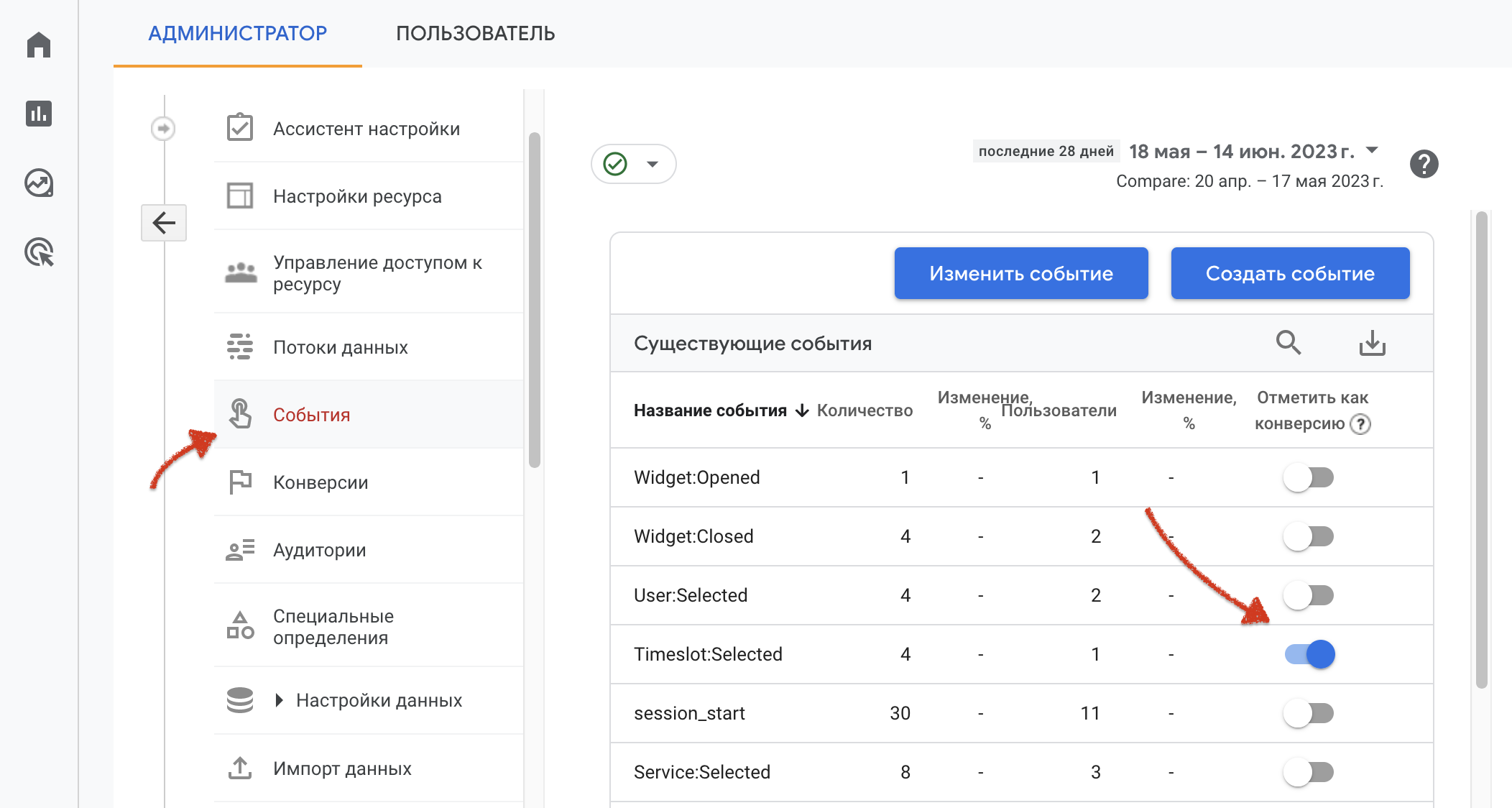Sort by Название события arrow
1512x808 pixels.
[x=803, y=410]
